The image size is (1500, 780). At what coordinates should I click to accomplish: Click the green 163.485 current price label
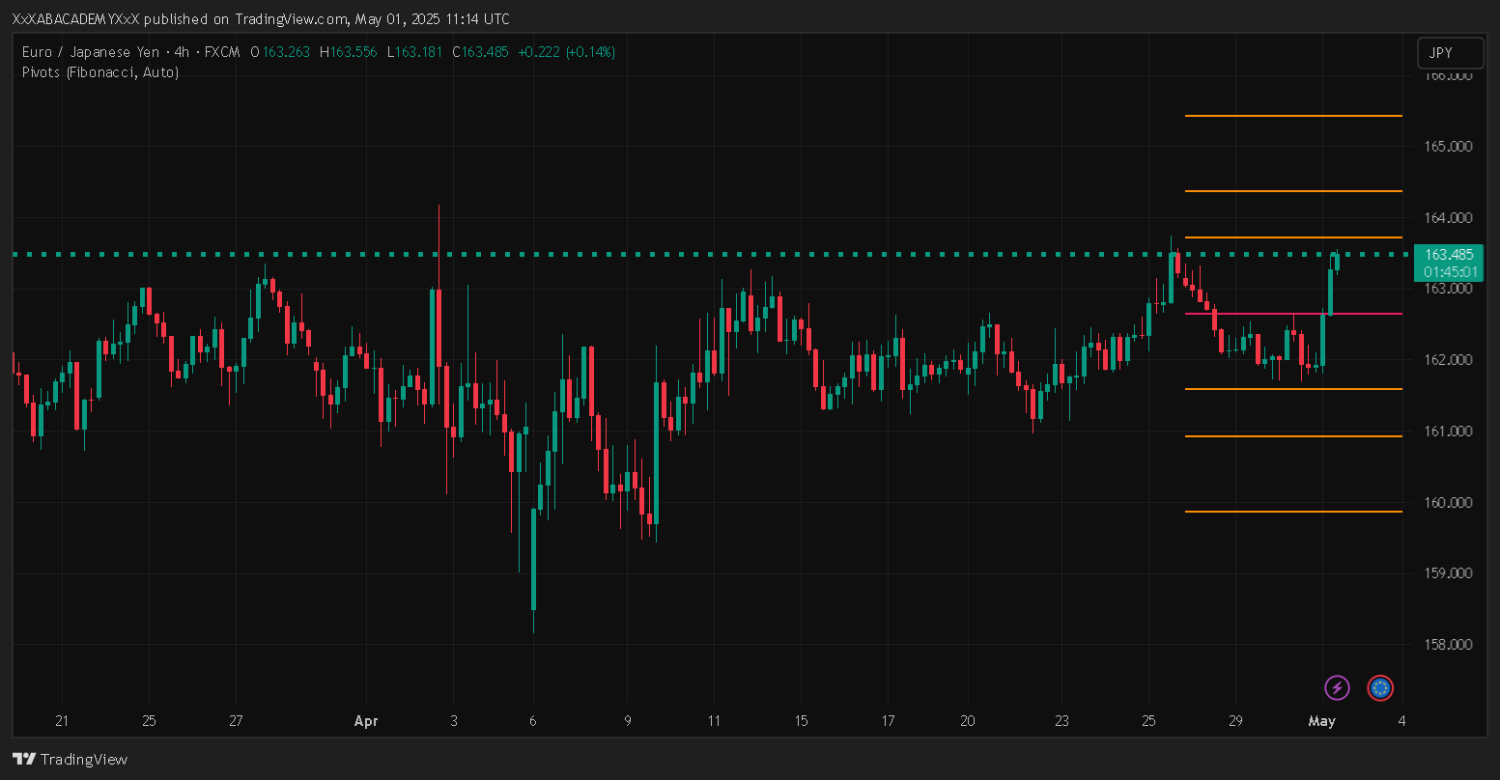[1448, 254]
